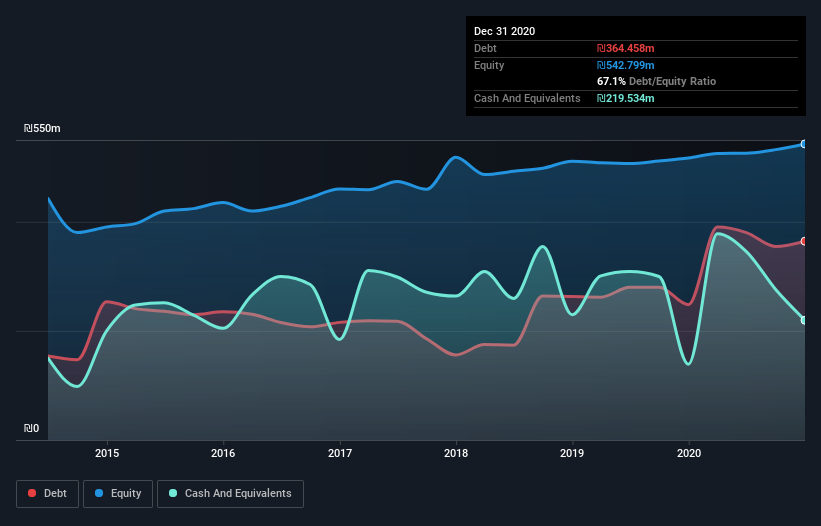This screenshot has width=821, height=526.
Task: Click the 2020 x-axis label
Action: [x=689, y=453]
